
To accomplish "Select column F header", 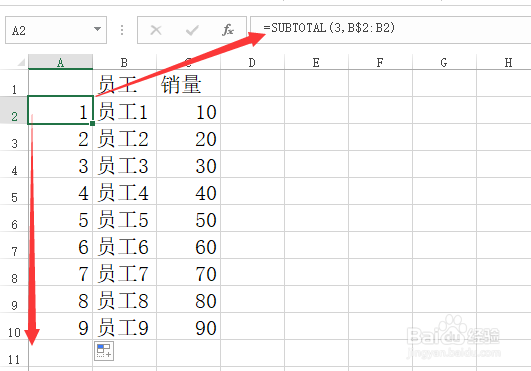I will [x=380, y=62].
